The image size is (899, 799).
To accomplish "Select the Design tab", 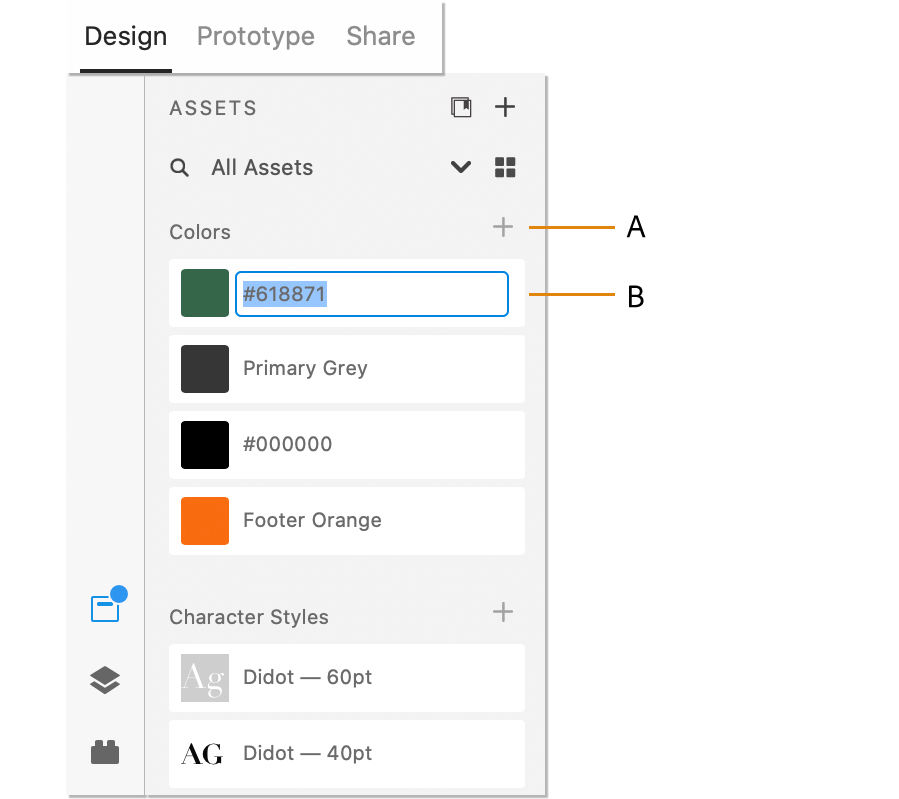I will pyautogui.click(x=124, y=36).
